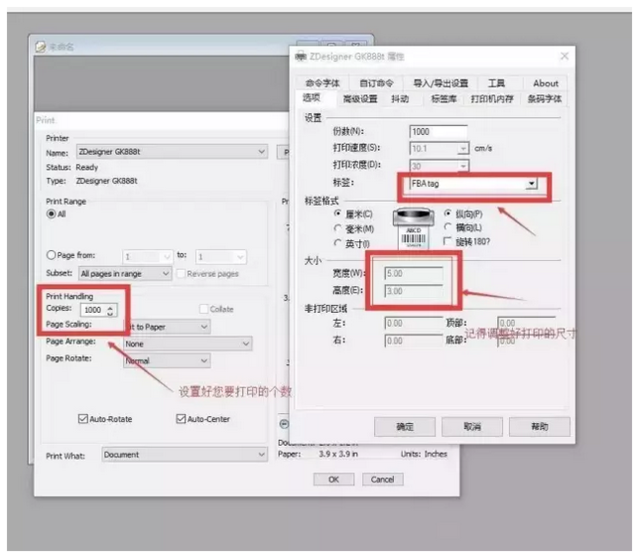The width and height of the screenshot is (638, 557).
Task: Open the Page Arrange dropdown
Action: click(x=246, y=343)
